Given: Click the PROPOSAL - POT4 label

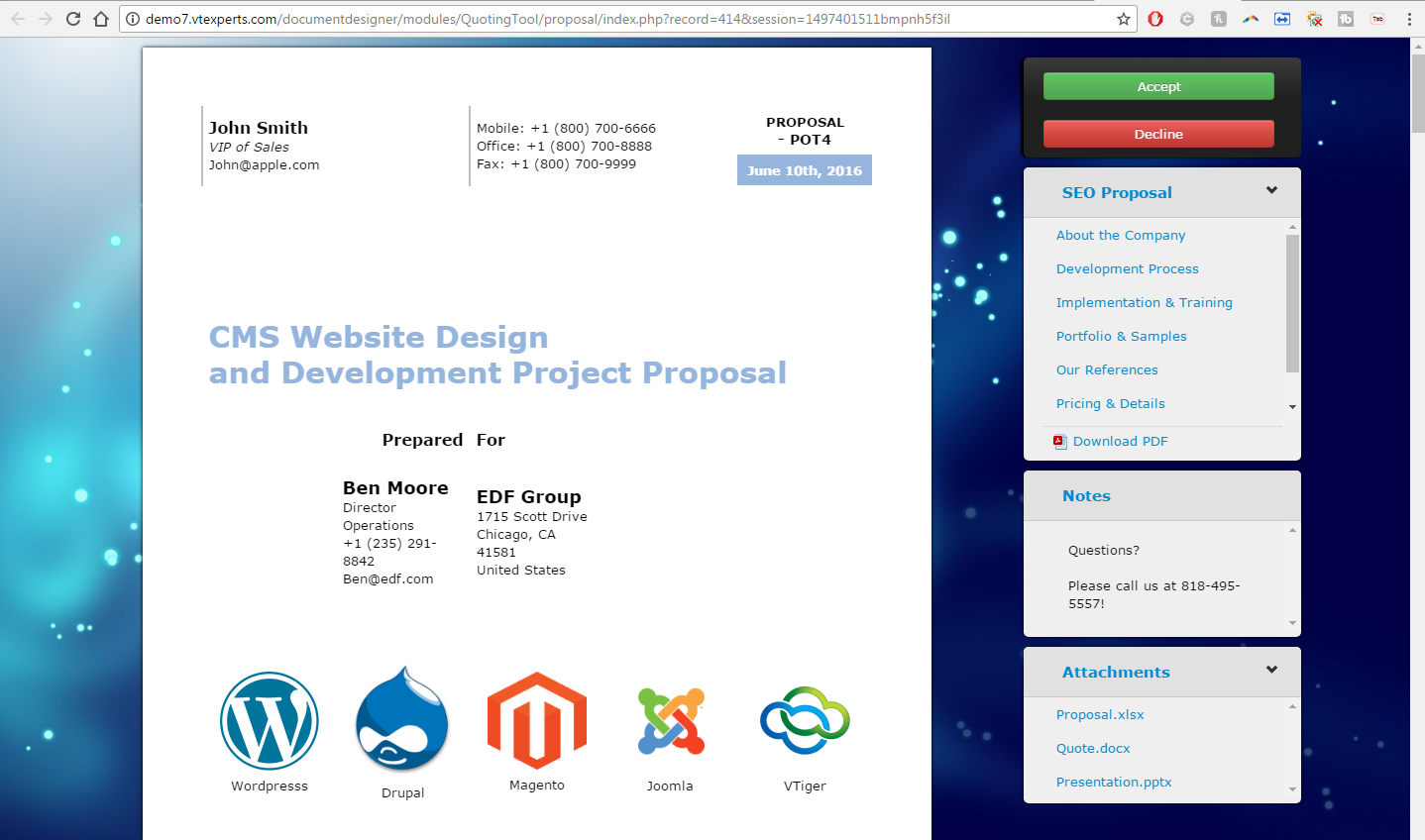Looking at the screenshot, I should tap(805, 131).
